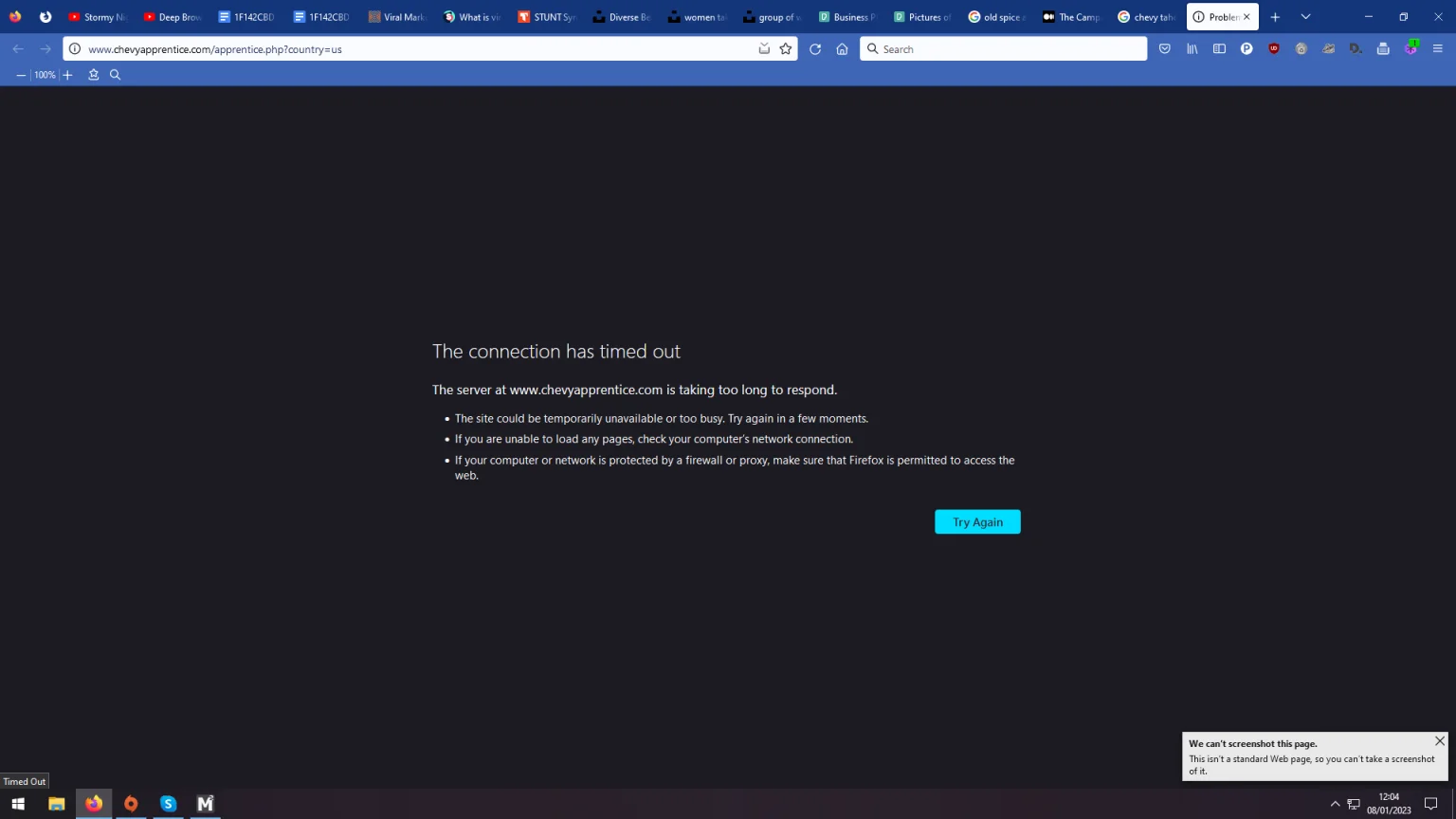Show hidden system tray icons
Screen dimensions: 1456x819
click(x=1335, y=804)
